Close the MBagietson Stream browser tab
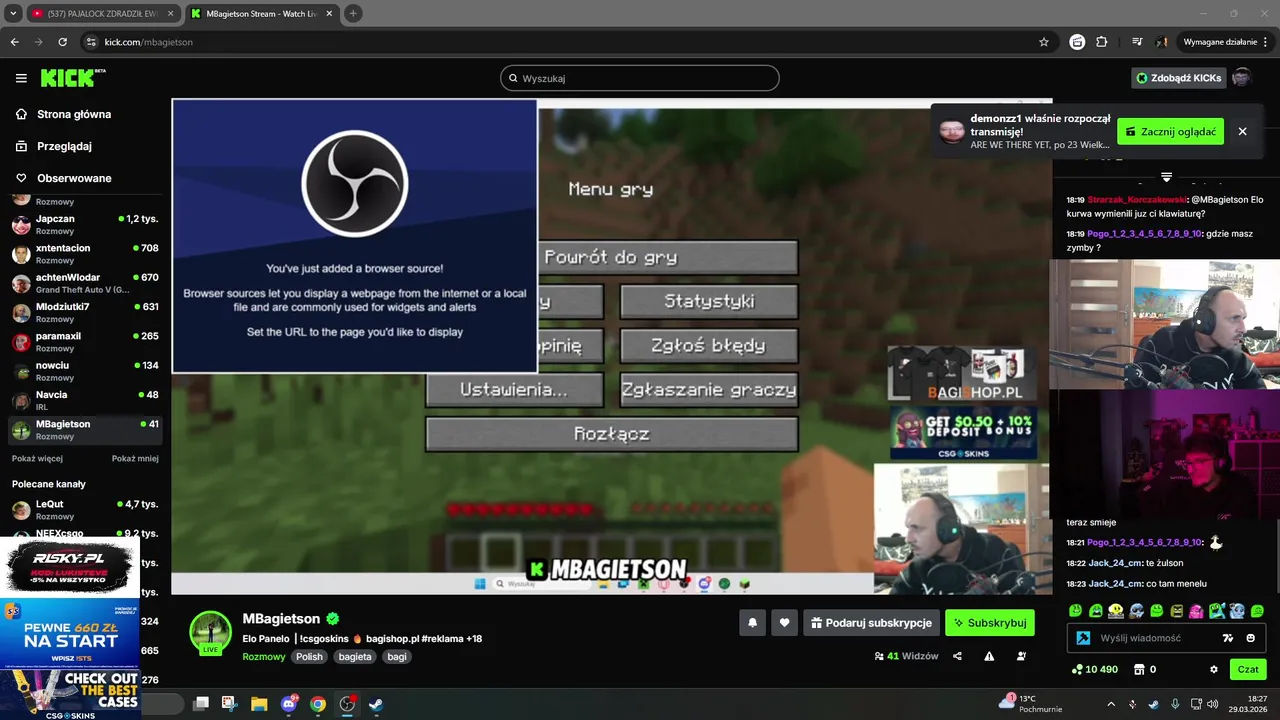Image resolution: width=1280 pixels, height=720 pixels. (x=329, y=13)
